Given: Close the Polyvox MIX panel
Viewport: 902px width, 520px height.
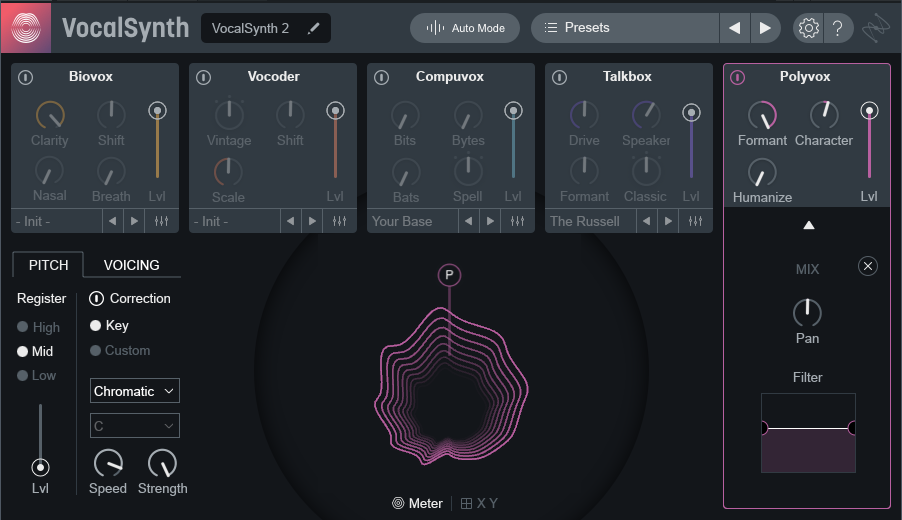Looking at the screenshot, I should [x=867, y=266].
